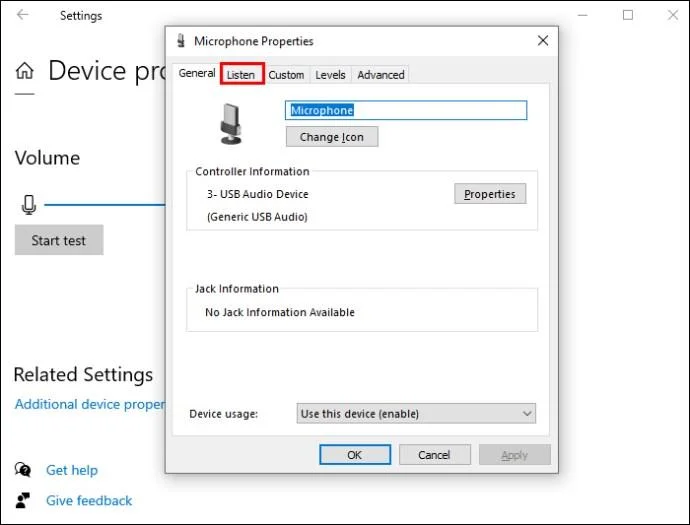Click the Settings back arrow
This screenshot has width=690, height=525.
click(x=23, y=15)
